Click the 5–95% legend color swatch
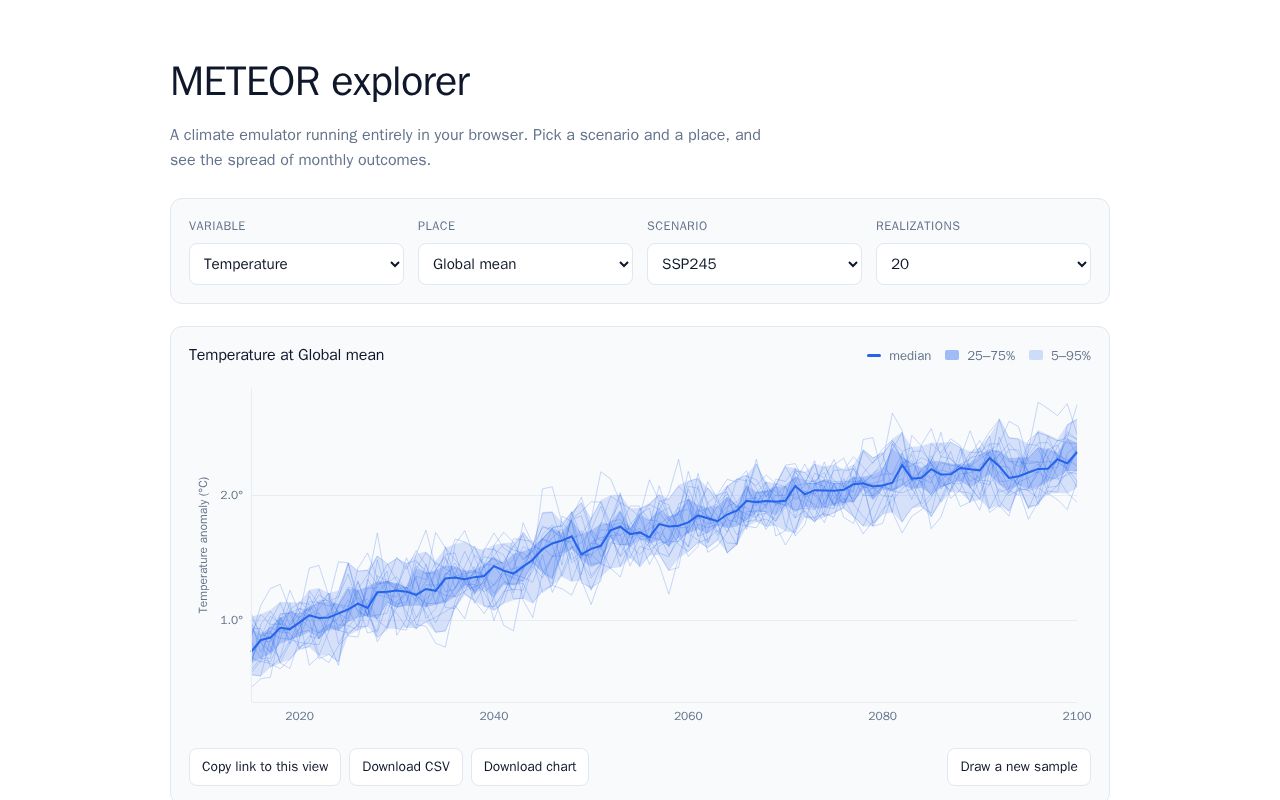1280x800 pixels. 1036,355
